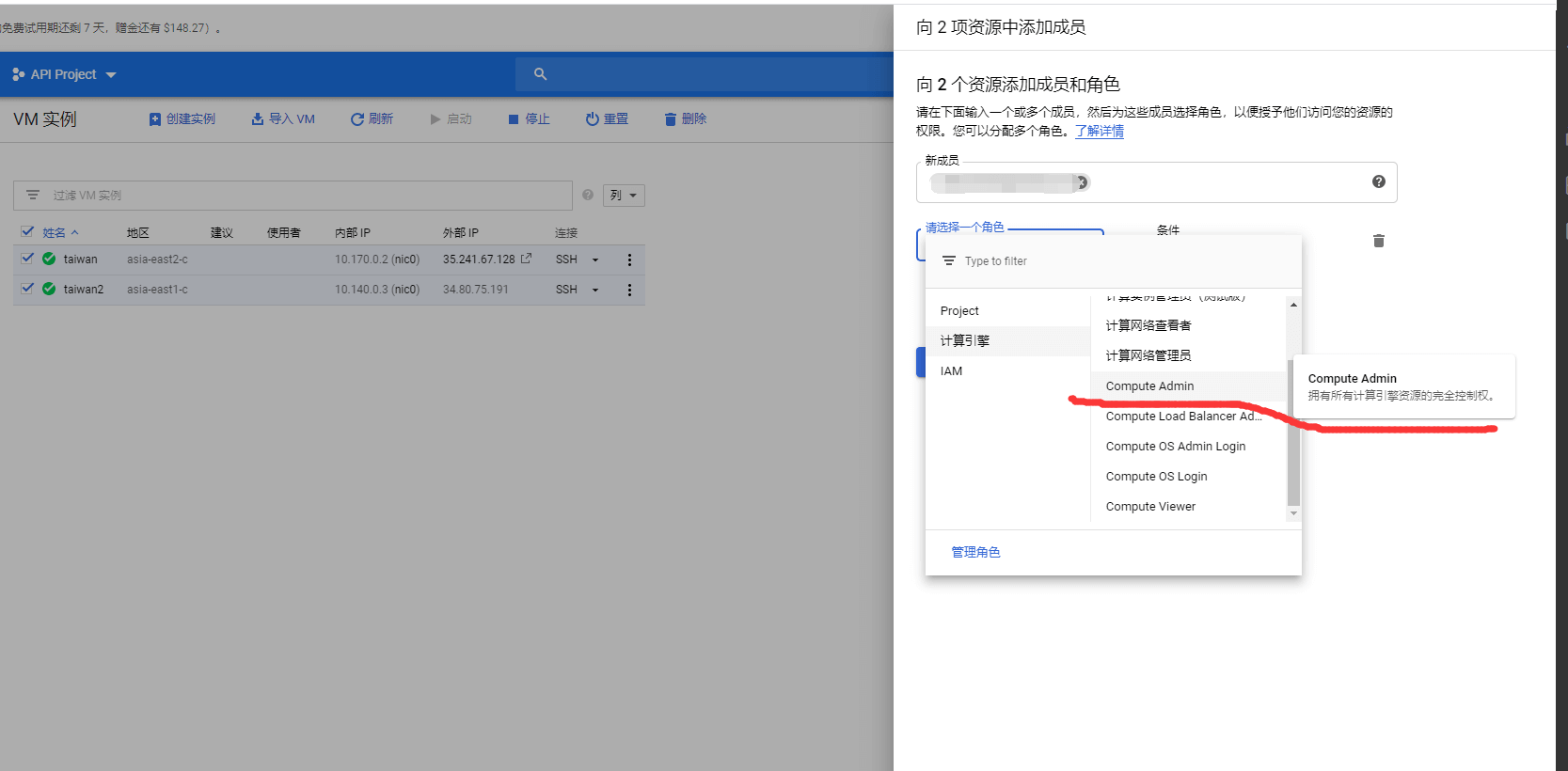This screenshot has width=1568, height=771.
Task: Click the Learn More link
Action: point(1099,131)
